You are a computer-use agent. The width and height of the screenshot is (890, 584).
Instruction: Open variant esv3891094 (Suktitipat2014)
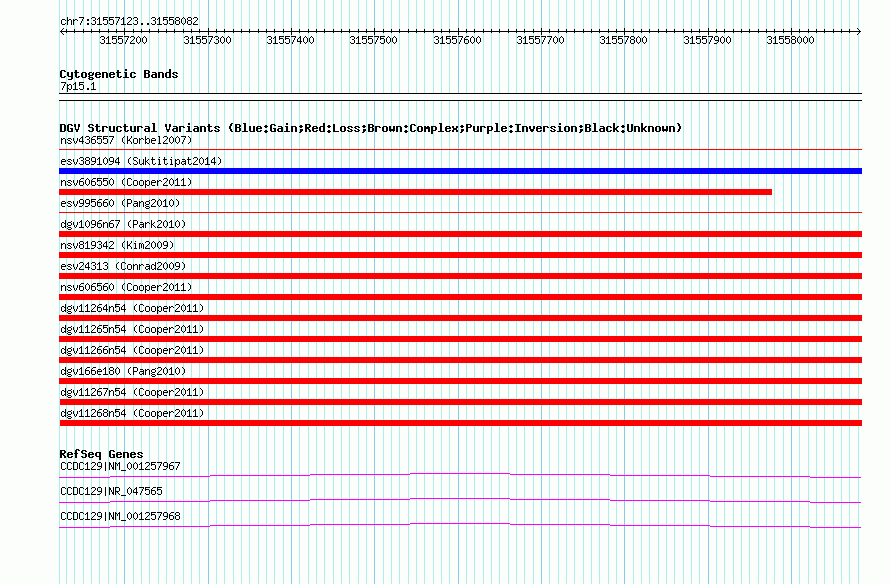(x=141, y=161)
